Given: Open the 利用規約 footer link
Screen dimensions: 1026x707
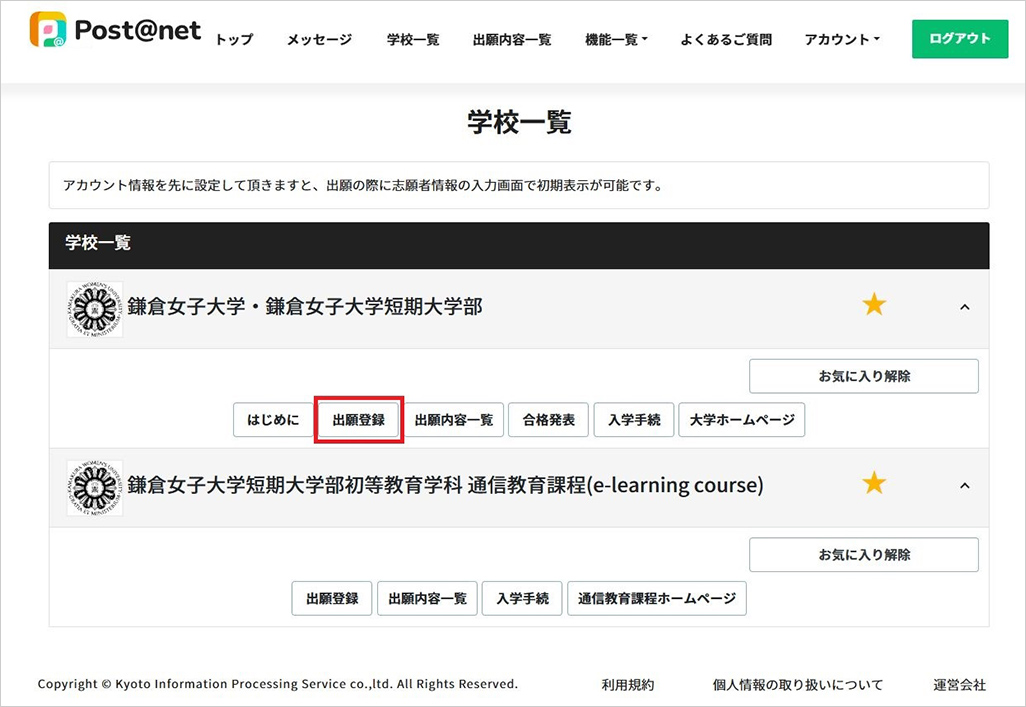Looking at the screenshot, I should pyautogui.click(x=628, y=685).
